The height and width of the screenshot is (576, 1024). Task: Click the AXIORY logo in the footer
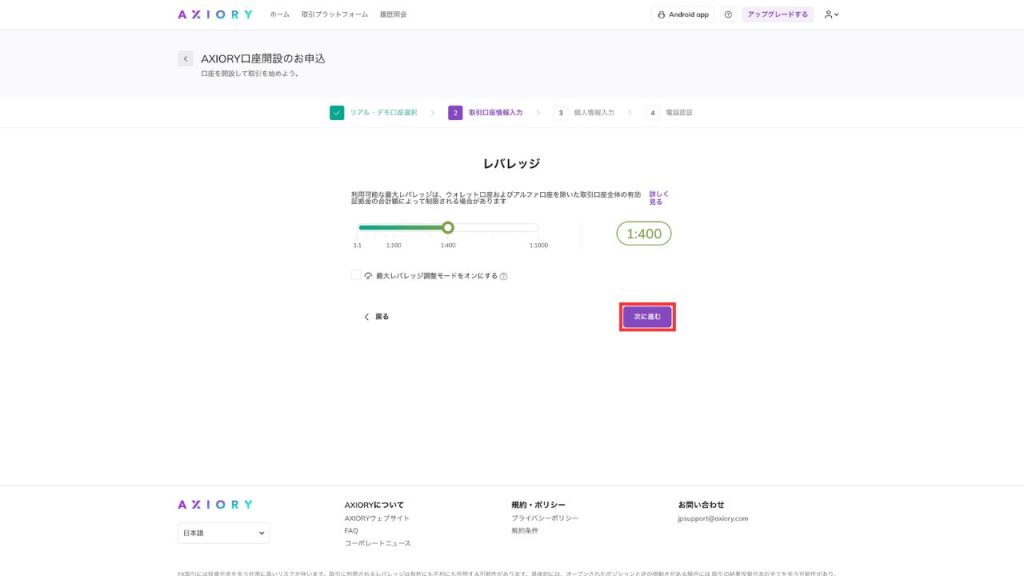pyautogui.click(x=215, y=505)
